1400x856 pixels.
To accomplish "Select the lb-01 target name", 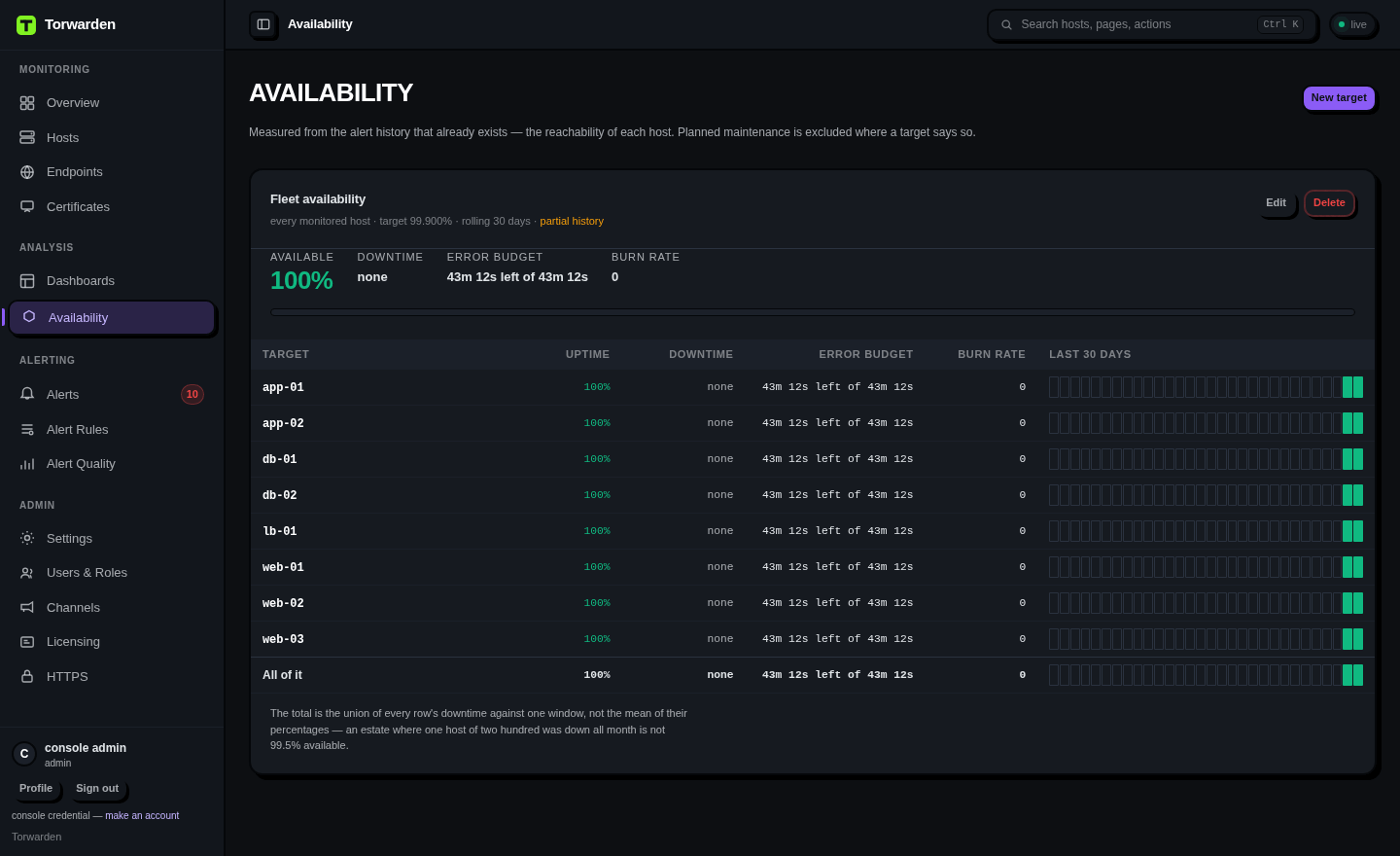I will point(280,531).
